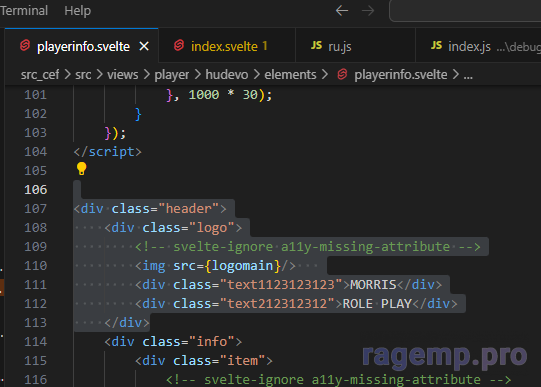Click the ROLE PLAY text in line 112
This screenshot has height=387, width=541.
[x=377, y=304]
